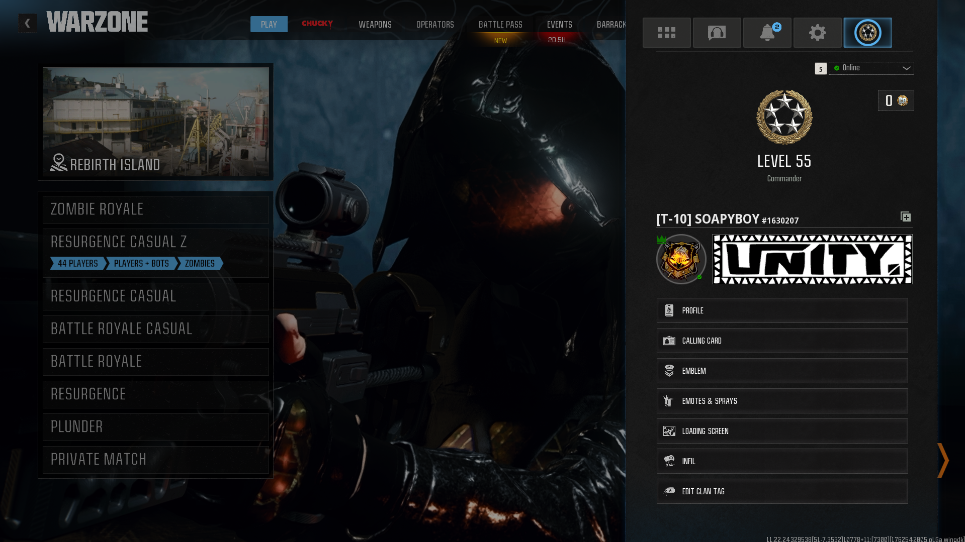This screenshot has height=542, width=965.
Task: Select Plunder mode
Action: tap(156, 426)
